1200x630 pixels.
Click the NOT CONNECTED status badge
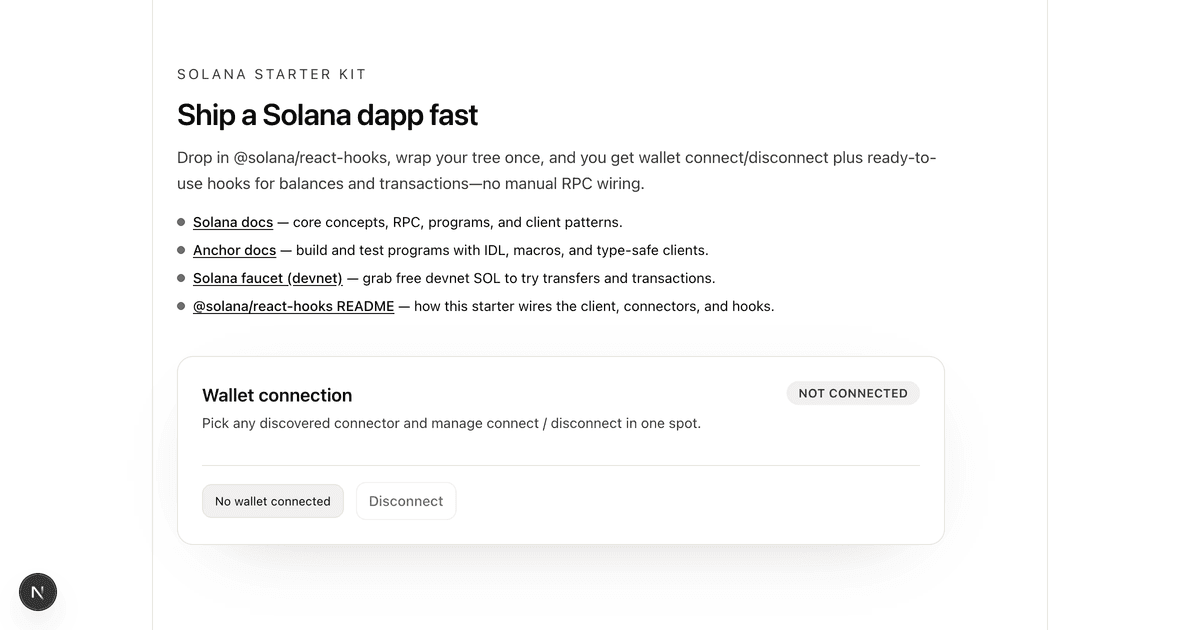click(853, 393)
